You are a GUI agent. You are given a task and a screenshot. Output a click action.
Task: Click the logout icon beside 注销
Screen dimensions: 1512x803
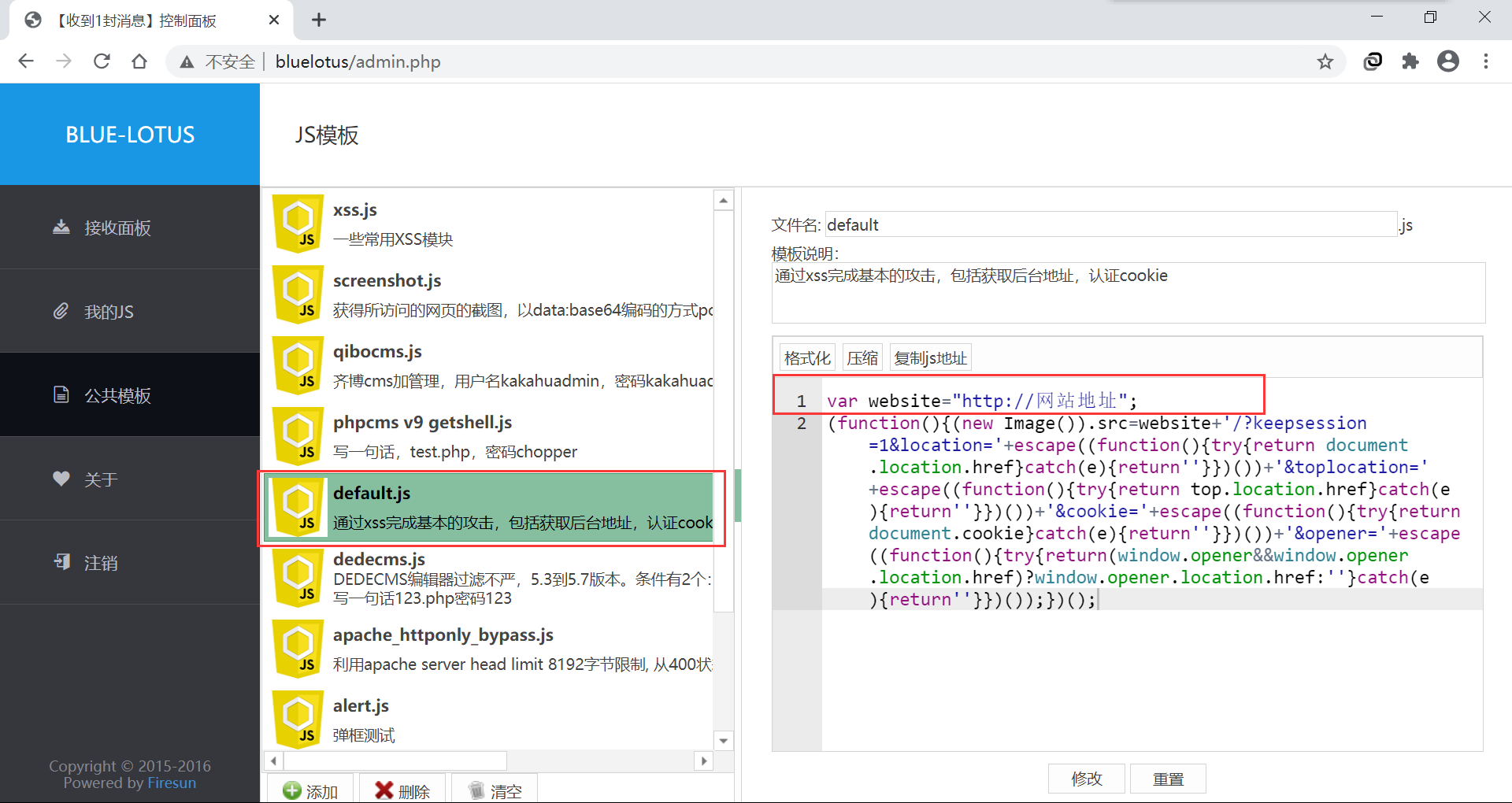61,562
